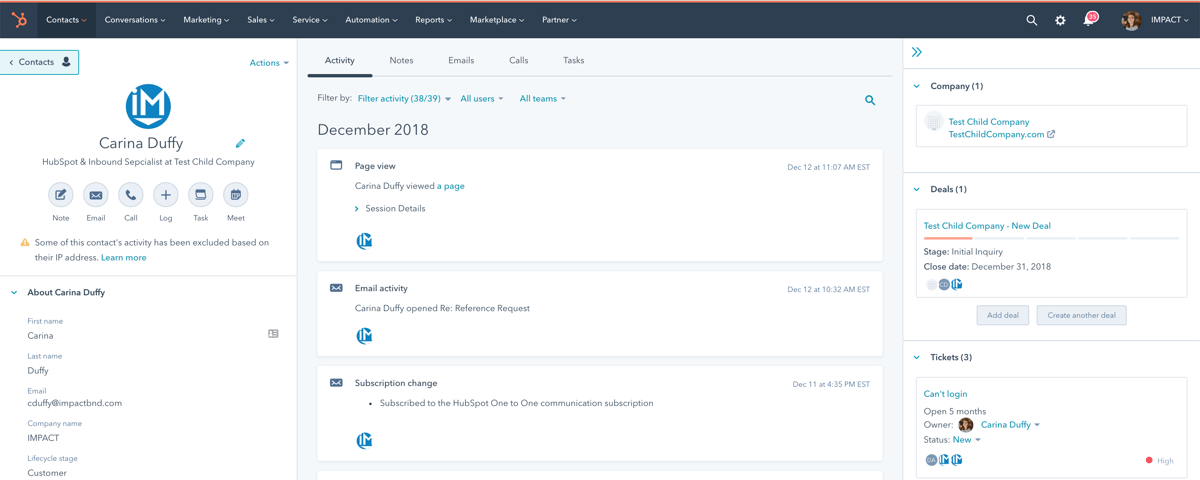Open the Marketing navigation menu
This screenshot has height=480, width=1200.
click(x=206, y=20)
